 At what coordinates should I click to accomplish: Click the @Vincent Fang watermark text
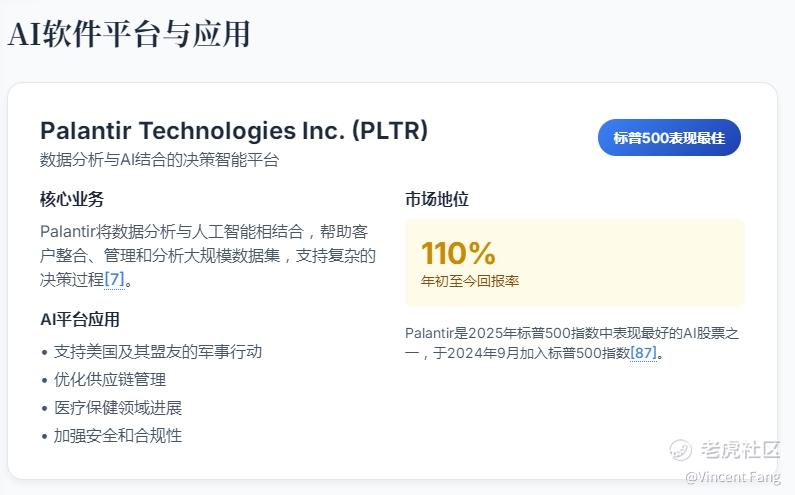coord(731,477)
